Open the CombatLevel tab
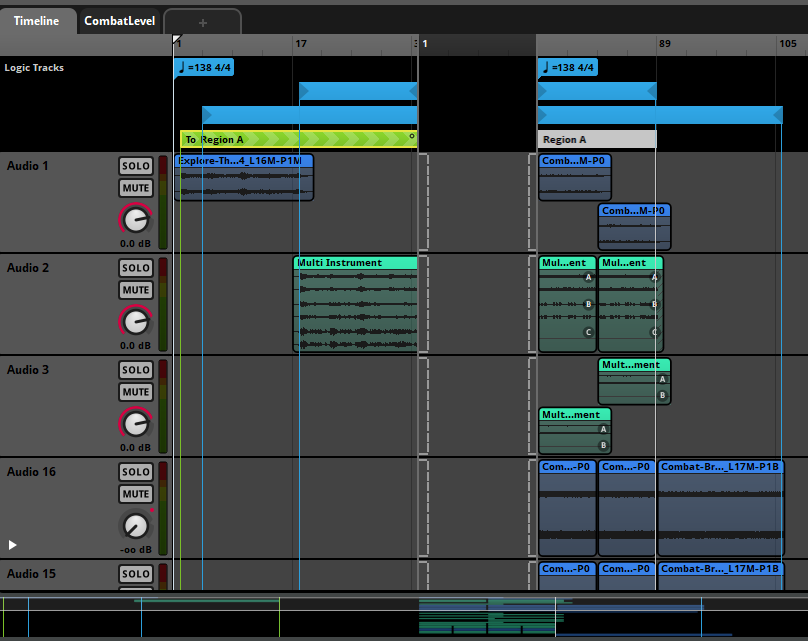The image size is (808, 641). (x=120, y=21)
